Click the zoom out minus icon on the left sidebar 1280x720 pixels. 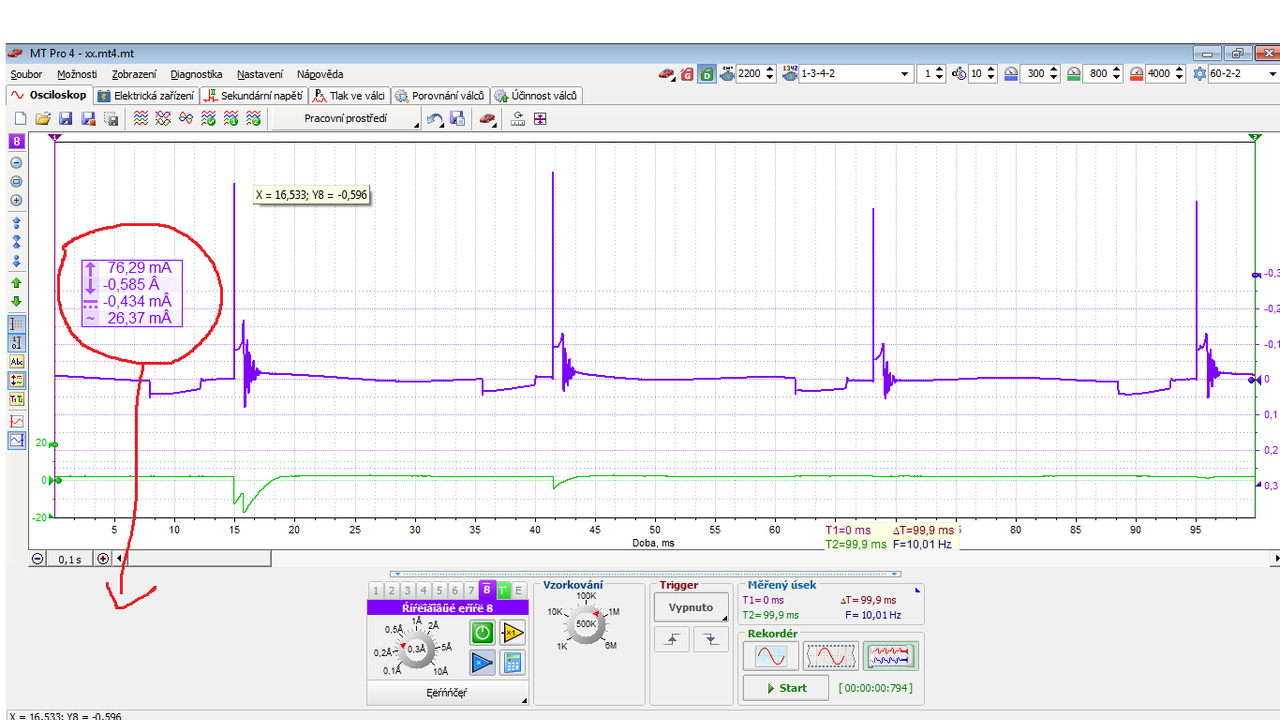coord(16,162)
